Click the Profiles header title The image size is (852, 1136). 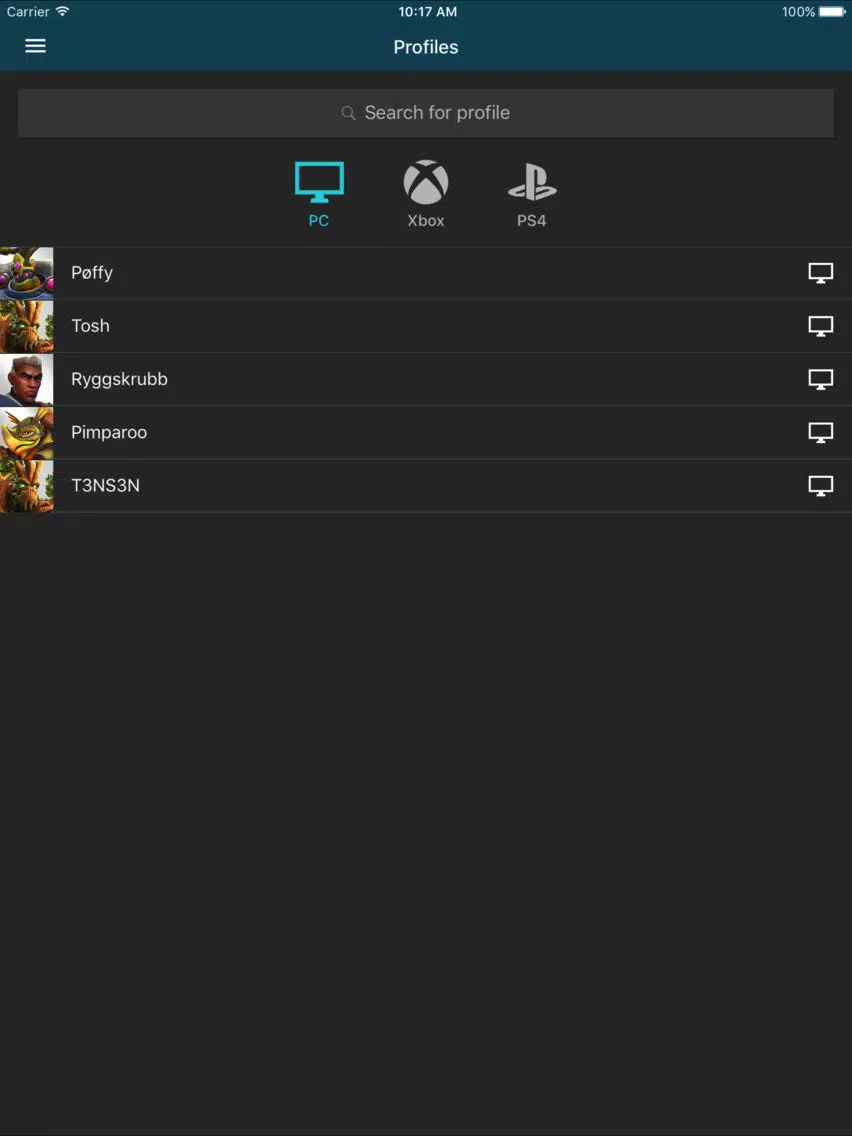tap(426, 47)
